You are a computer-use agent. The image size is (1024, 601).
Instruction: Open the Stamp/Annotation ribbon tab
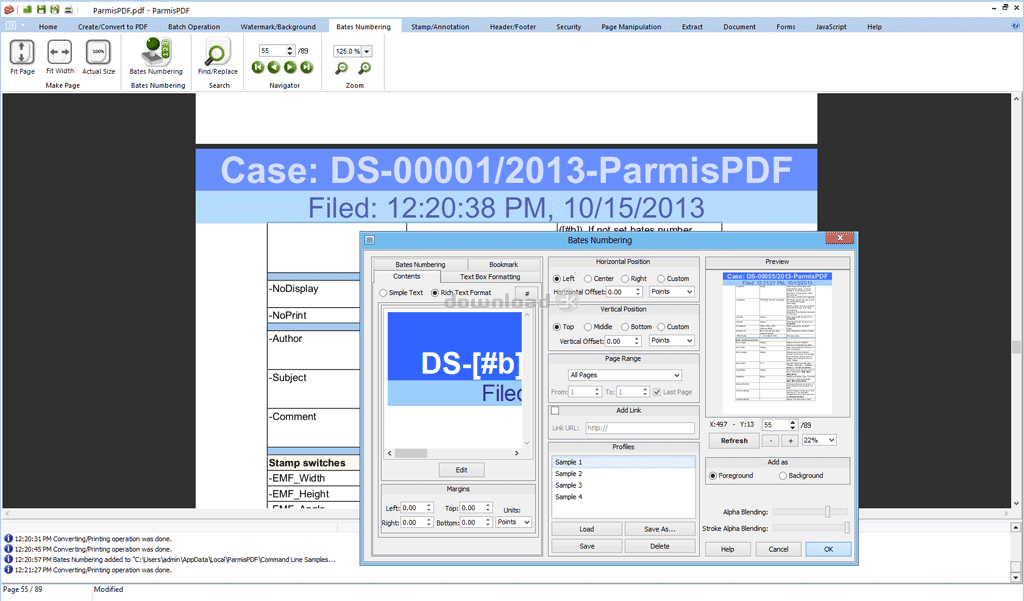(440, 27)
